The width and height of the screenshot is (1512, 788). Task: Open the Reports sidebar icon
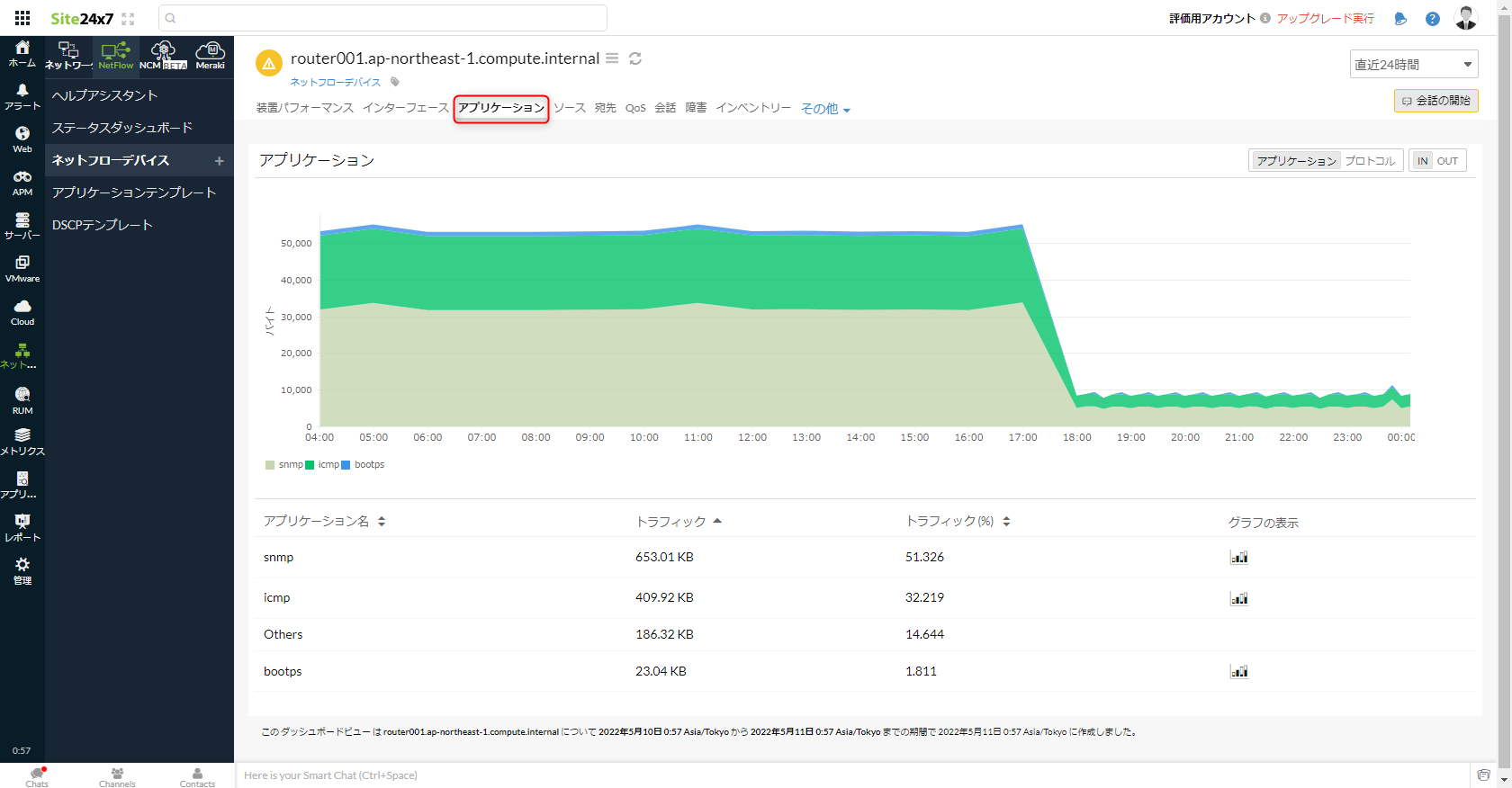click(x=22, y=529)
